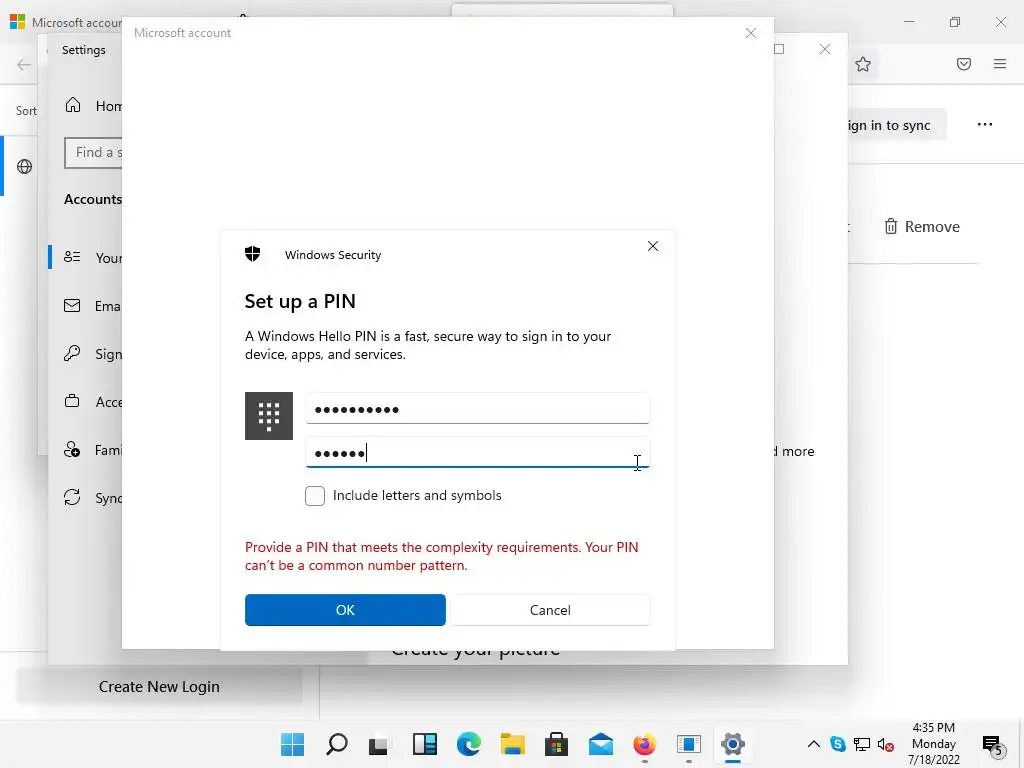
Task: Open notification center icon
Action: pos(992,744)
